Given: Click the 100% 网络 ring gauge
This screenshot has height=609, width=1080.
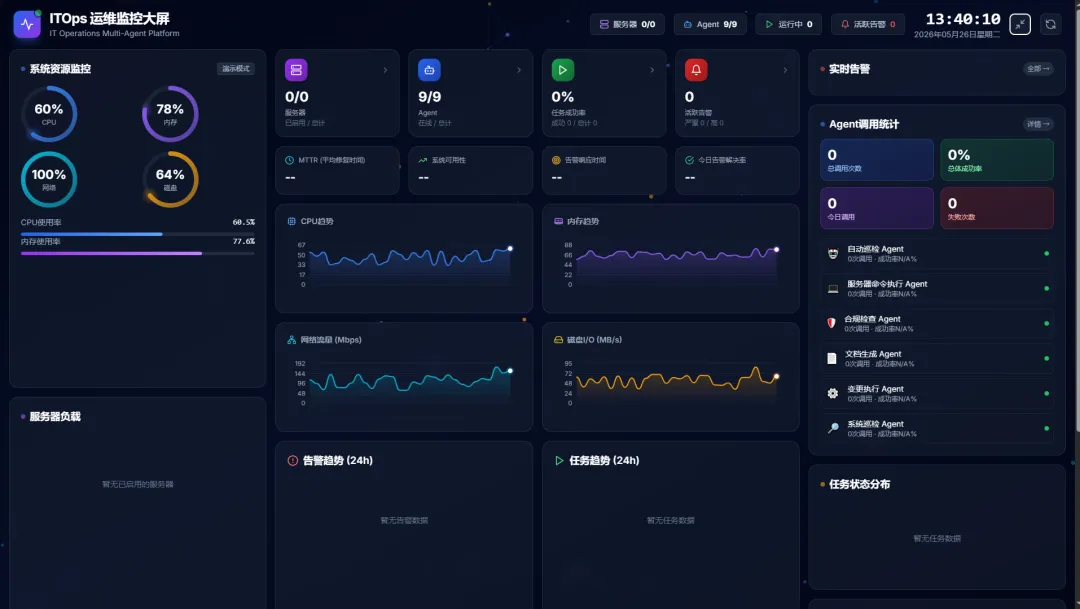Looking at the screenshot, I should (48, 179).
